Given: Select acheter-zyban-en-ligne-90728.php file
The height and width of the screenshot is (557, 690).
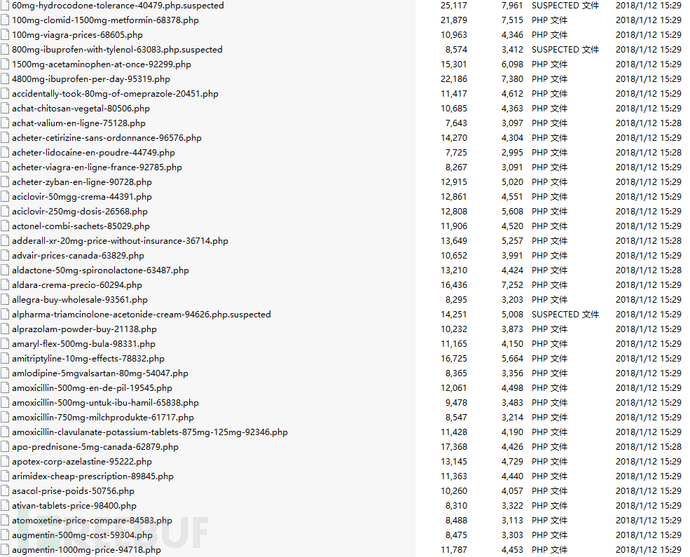Looking at the screenshot, I should coord(82,182).
